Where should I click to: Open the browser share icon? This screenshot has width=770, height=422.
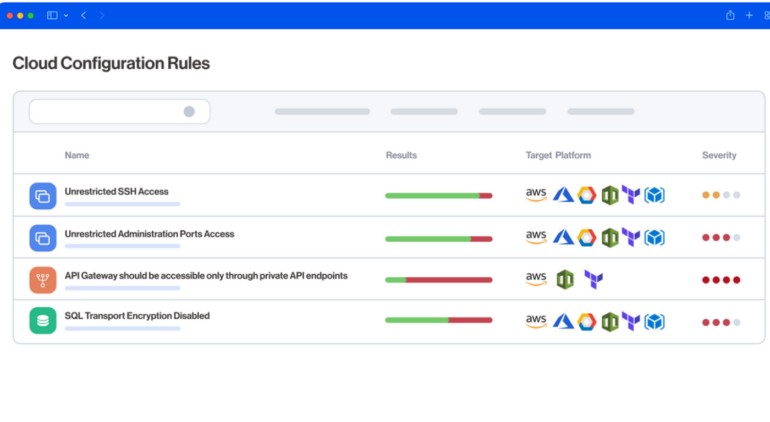click(x=730, y=15)
